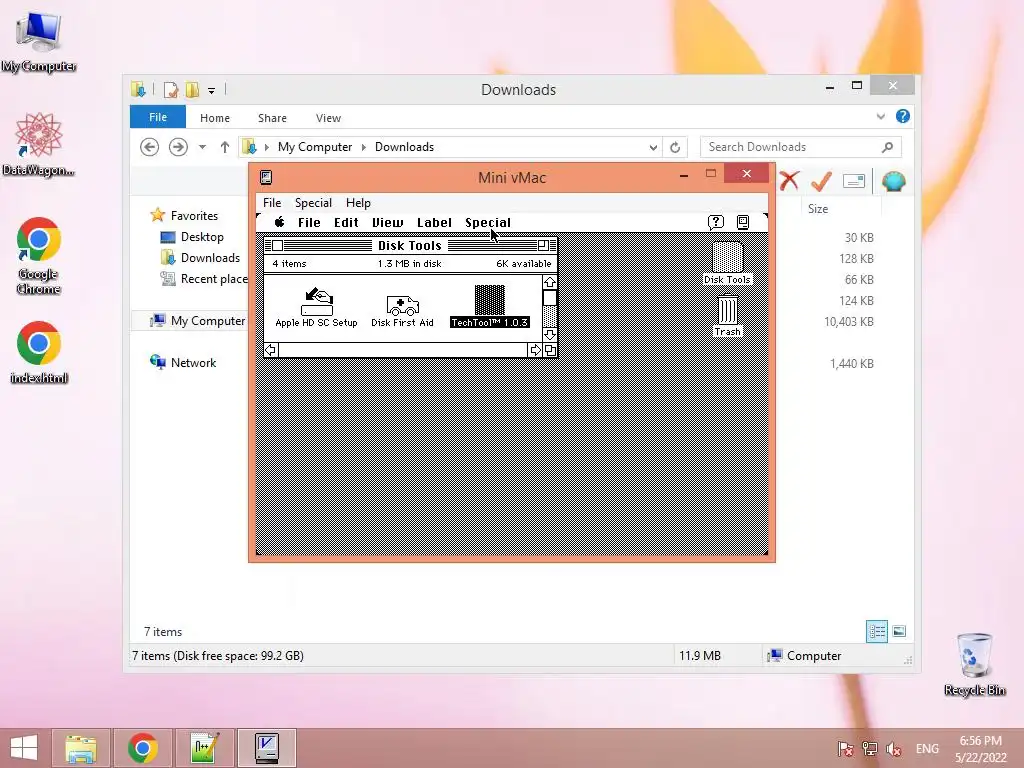Click the orange checkmark icon in Explorer
The width and height of the screenshot is (1024, 768).
(821, 181)
